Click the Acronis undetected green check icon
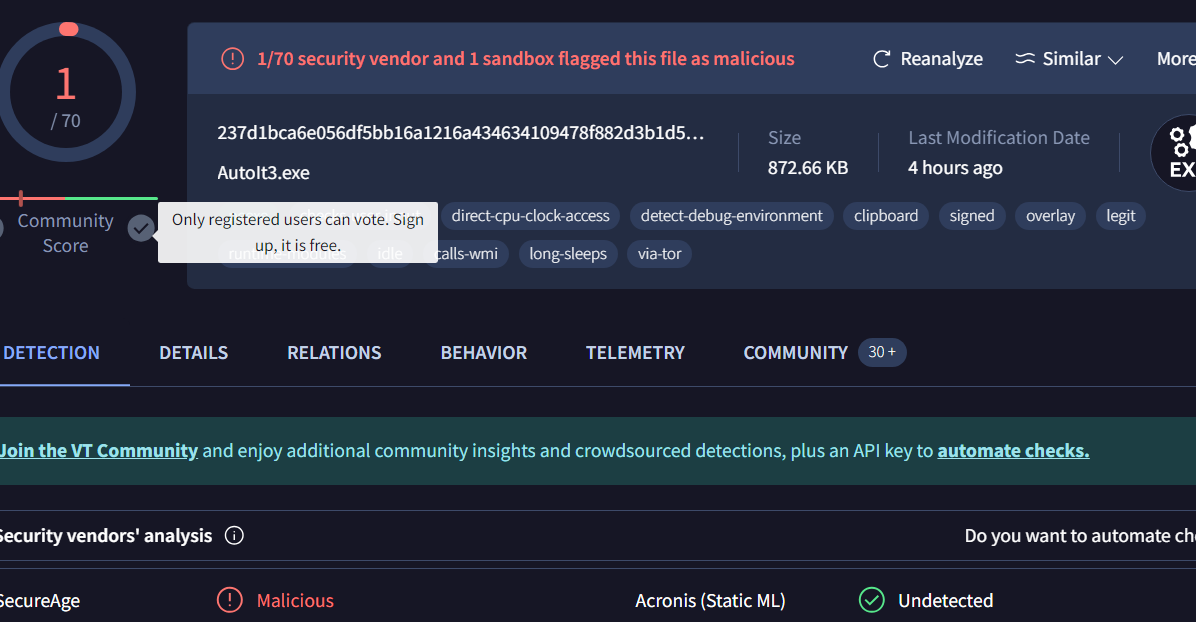 872,600
